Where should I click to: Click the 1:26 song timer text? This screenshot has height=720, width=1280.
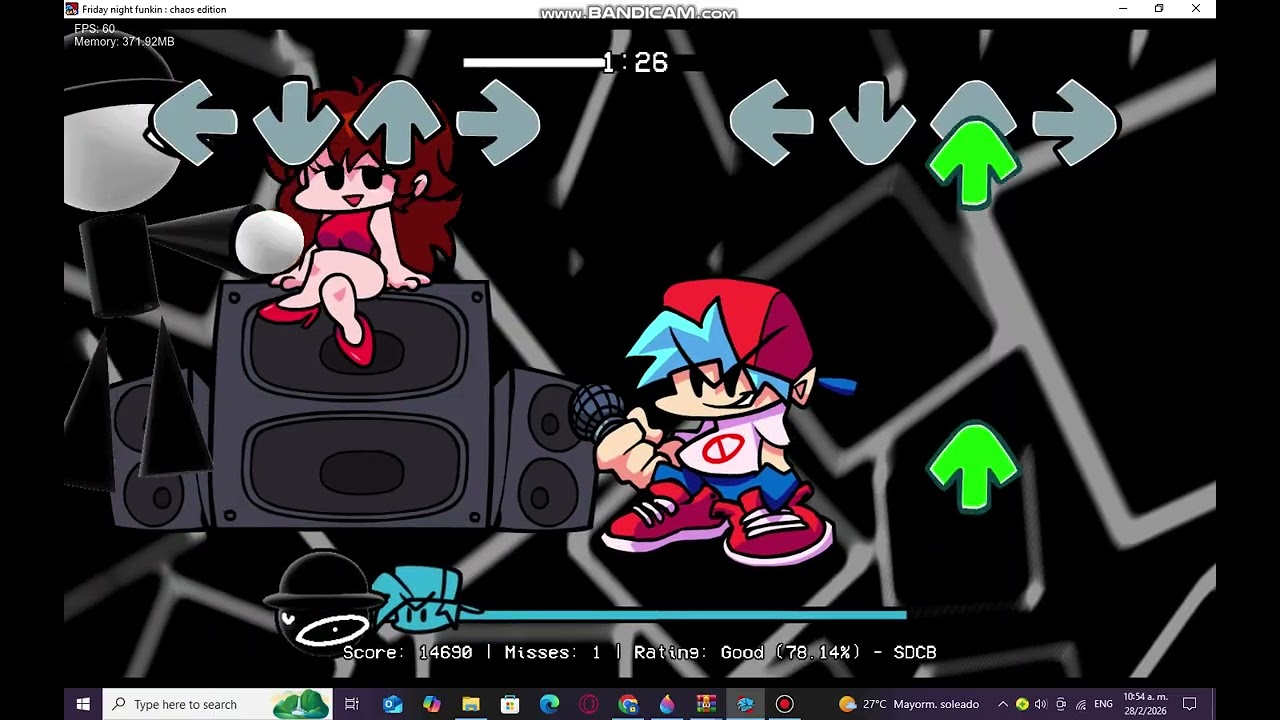coord(635,62)
